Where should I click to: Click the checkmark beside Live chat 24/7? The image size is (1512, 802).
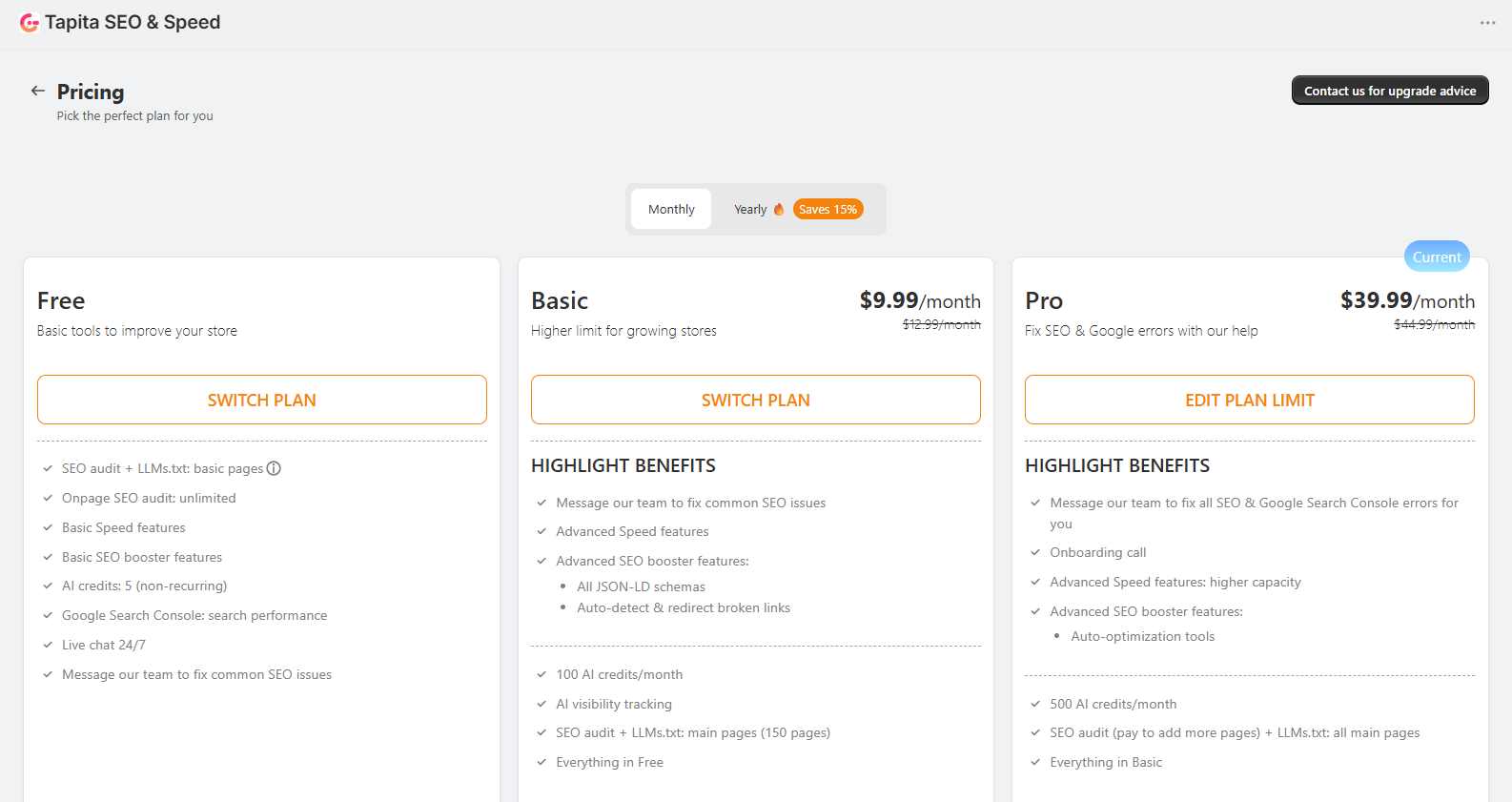[x=48, y=645]
